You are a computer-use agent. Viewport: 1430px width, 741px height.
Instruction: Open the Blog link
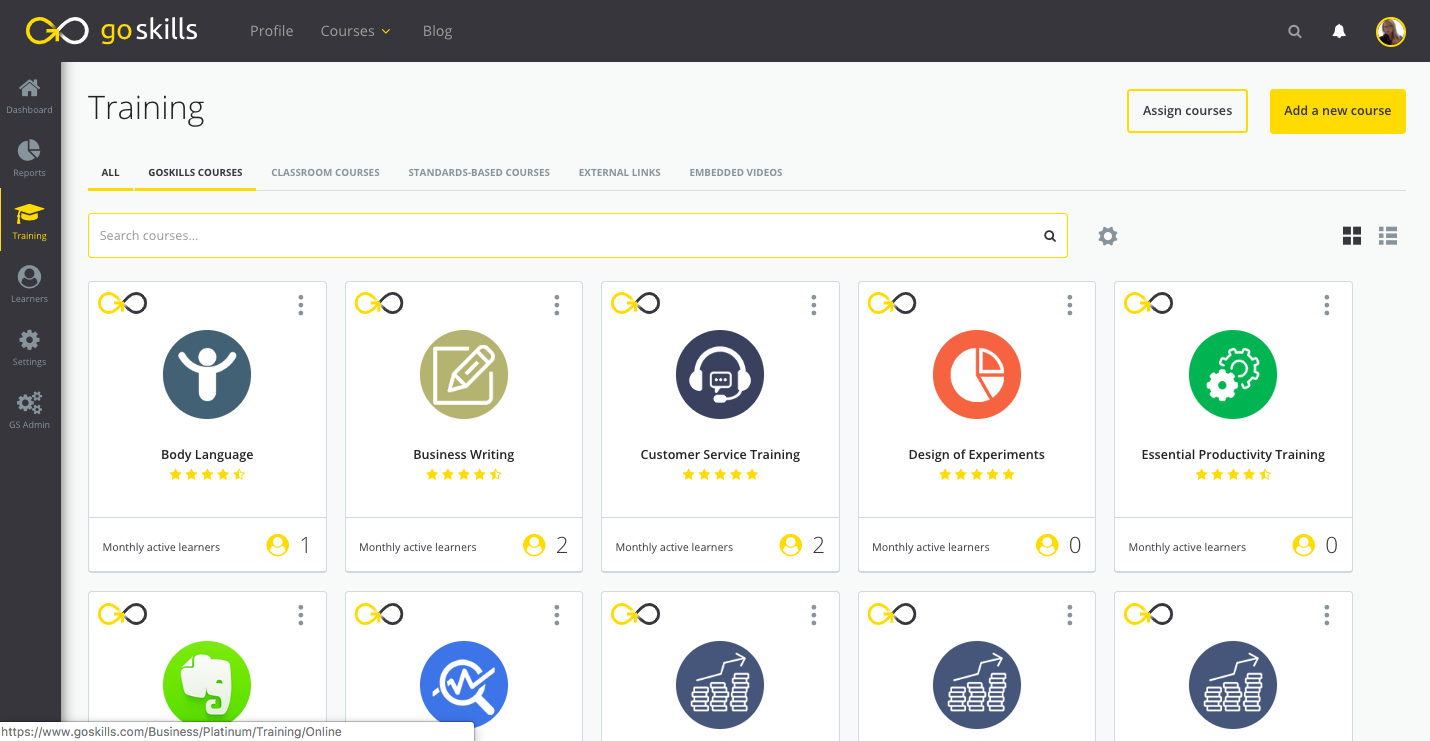437,31
